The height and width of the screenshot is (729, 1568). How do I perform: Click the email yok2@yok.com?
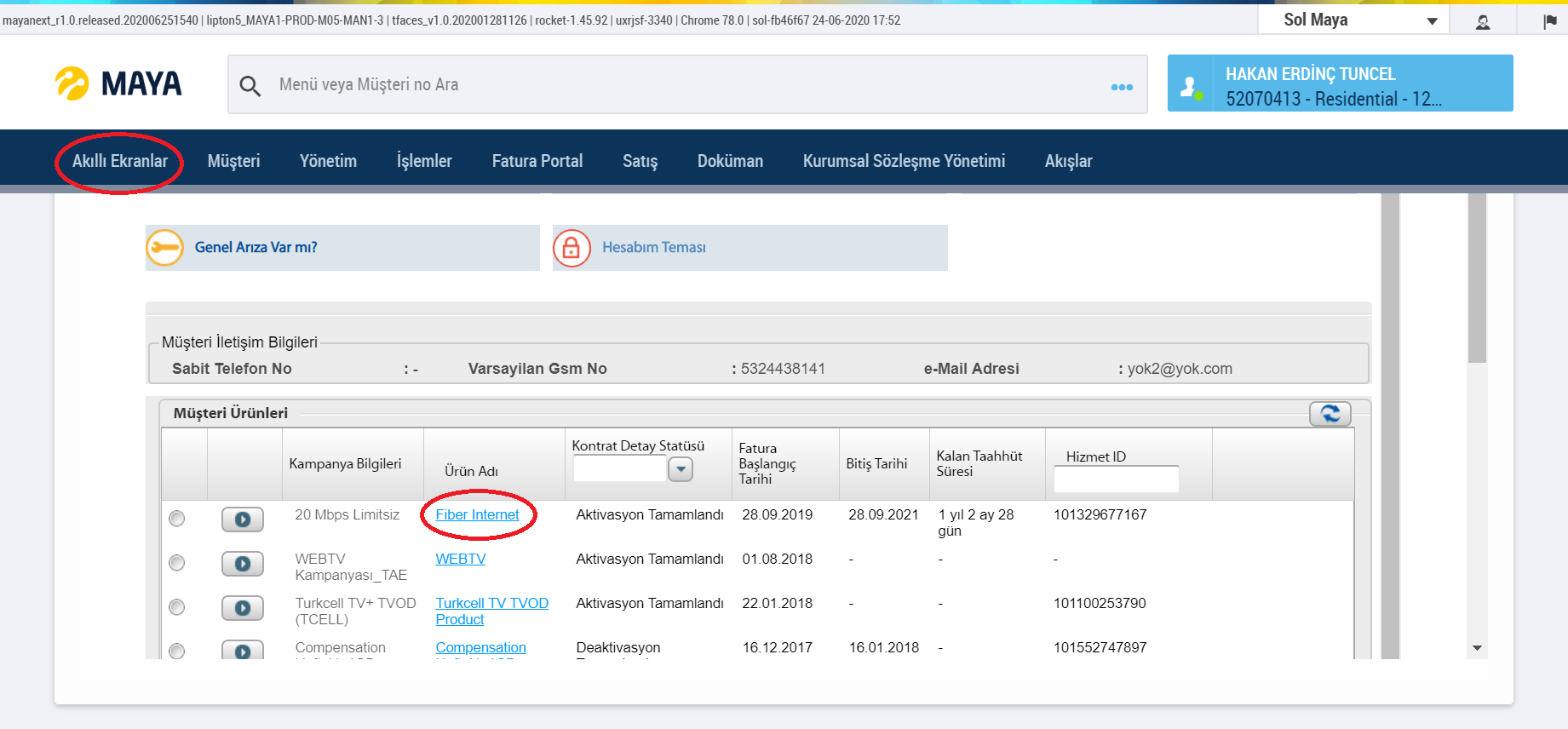pos(1180,369)
